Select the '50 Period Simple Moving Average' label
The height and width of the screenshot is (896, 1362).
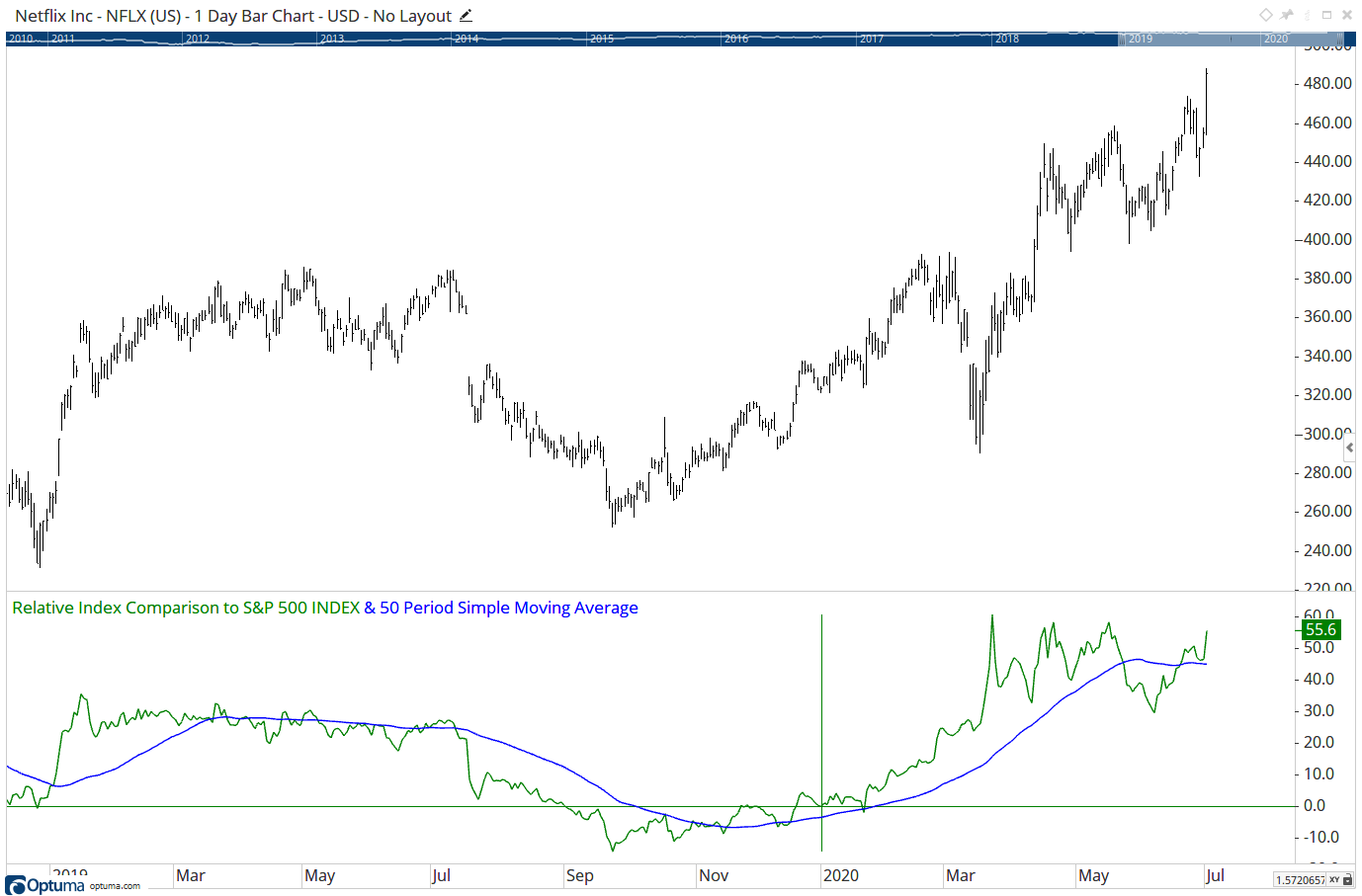[x=509, y=608]
